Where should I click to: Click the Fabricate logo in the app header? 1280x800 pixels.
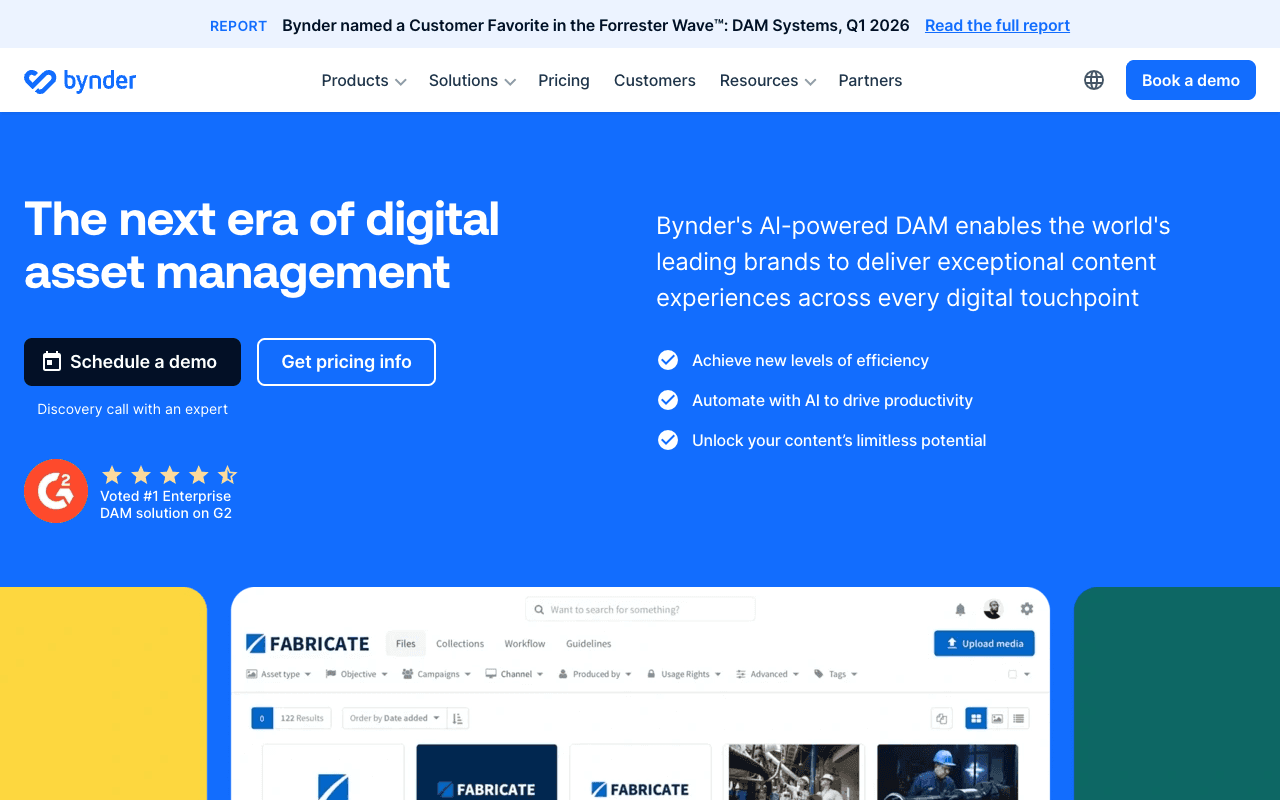[307, 643]
